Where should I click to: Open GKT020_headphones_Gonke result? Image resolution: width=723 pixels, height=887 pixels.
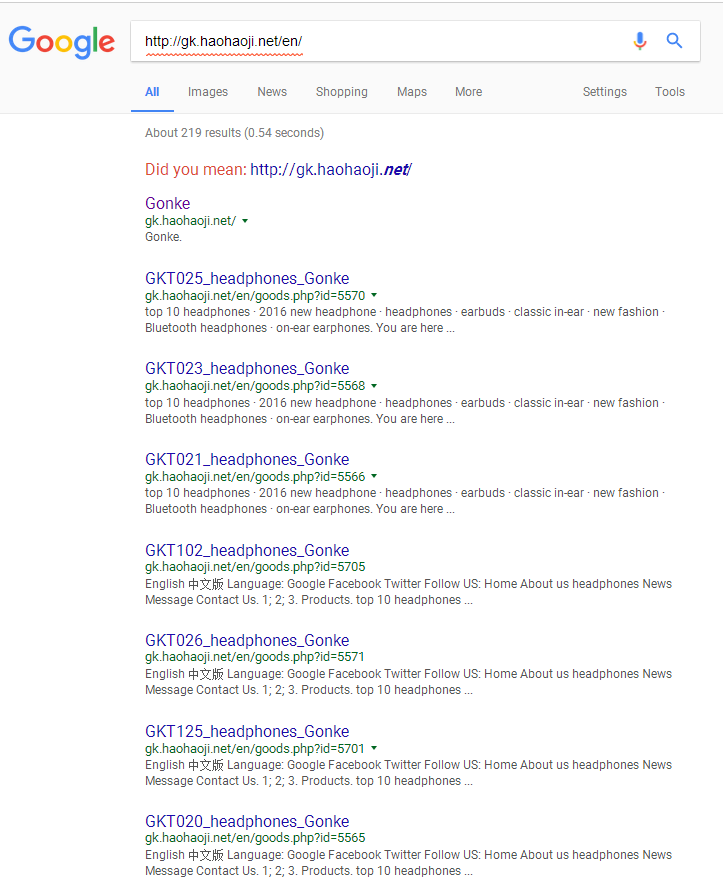pyautogui.click(x=247, y=821)
